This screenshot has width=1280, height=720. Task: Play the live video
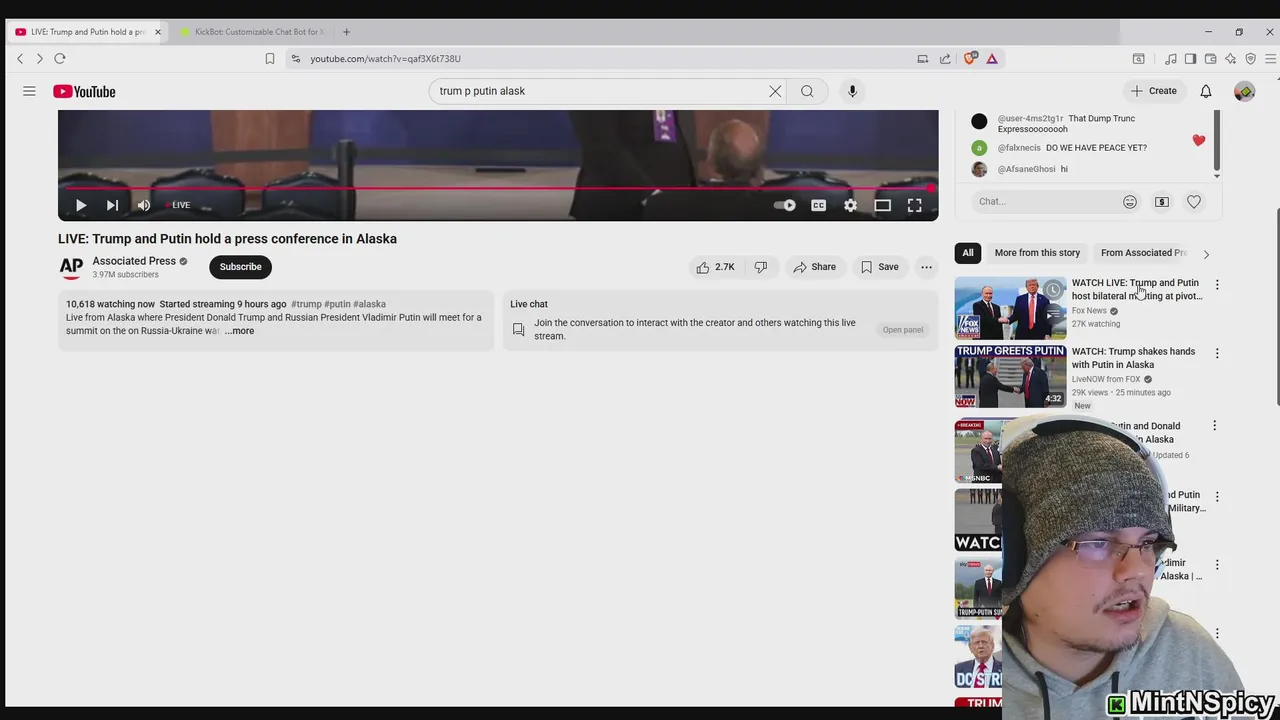pos(81,205)
